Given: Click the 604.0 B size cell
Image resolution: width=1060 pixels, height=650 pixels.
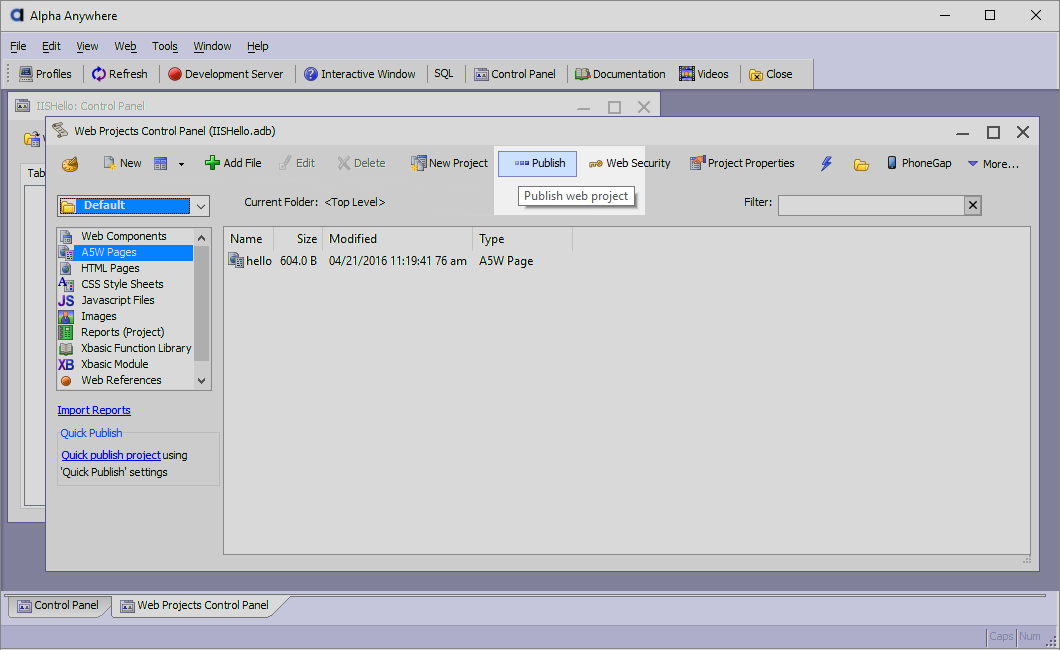Looking at the screenshot, I should click(x=298, y=261).
